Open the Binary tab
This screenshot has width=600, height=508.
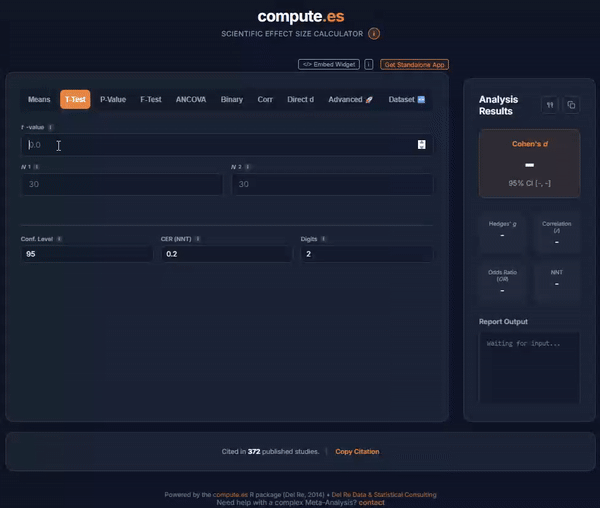(232, 99)
